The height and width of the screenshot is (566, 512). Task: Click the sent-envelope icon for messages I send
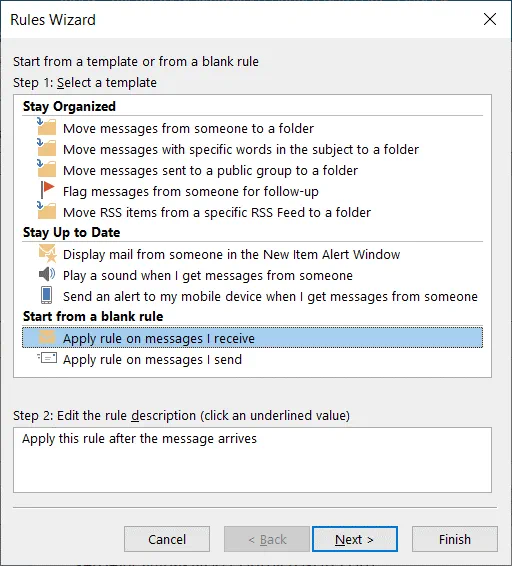(47, 358)
